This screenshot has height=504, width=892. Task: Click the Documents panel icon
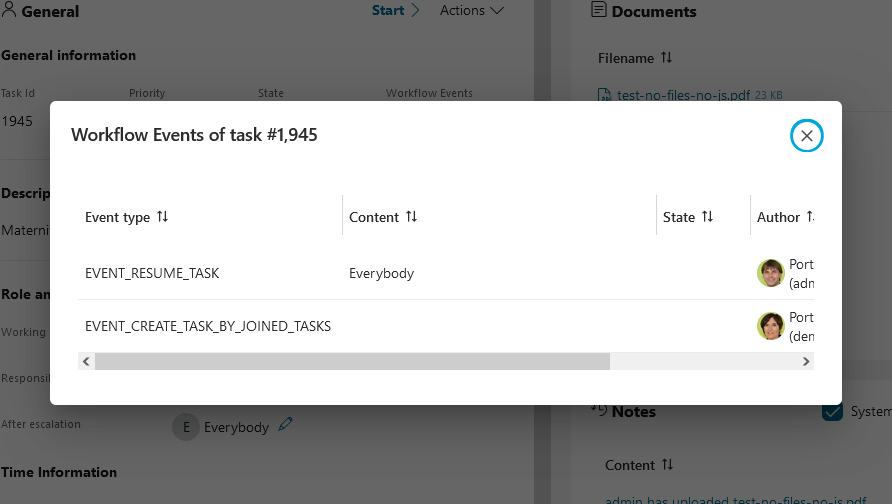pyautogui.click(x=598, y=10)
